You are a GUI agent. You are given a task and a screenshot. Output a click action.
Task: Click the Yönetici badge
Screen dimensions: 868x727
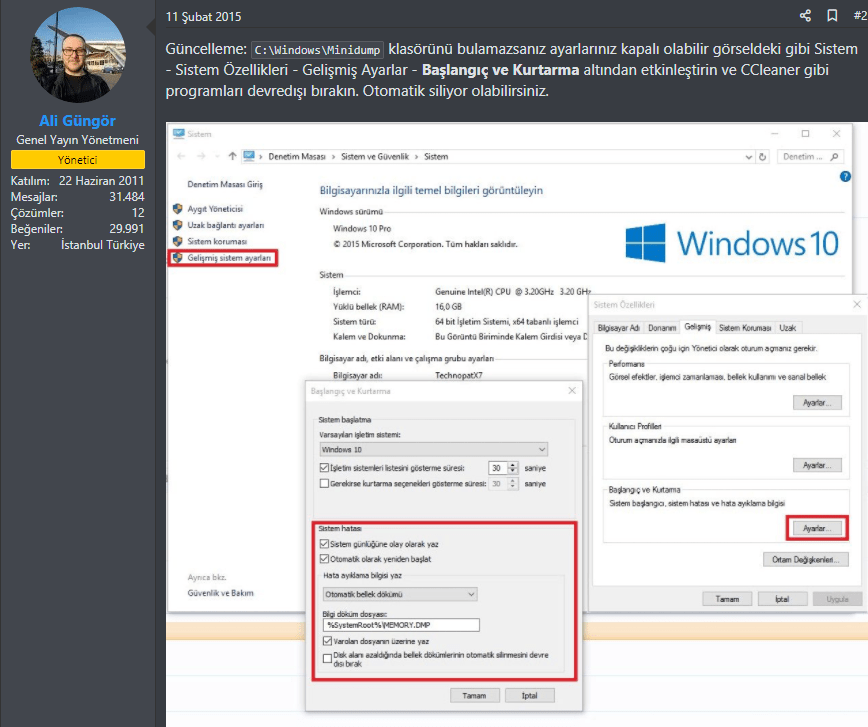click(78, 159)
